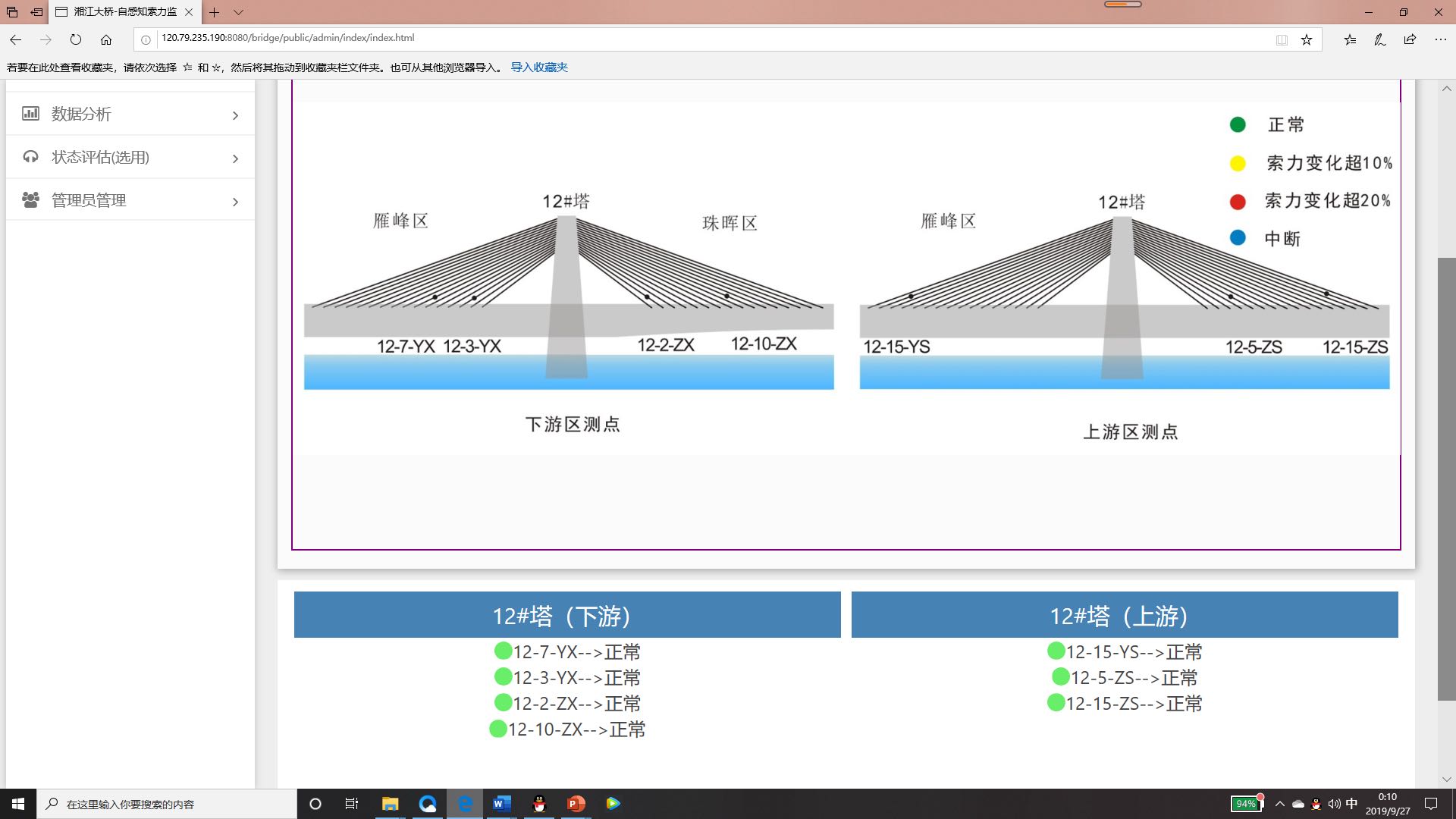Go to the browser home page
This screenshot has width=1456, height=819.
tap(106, 39)
